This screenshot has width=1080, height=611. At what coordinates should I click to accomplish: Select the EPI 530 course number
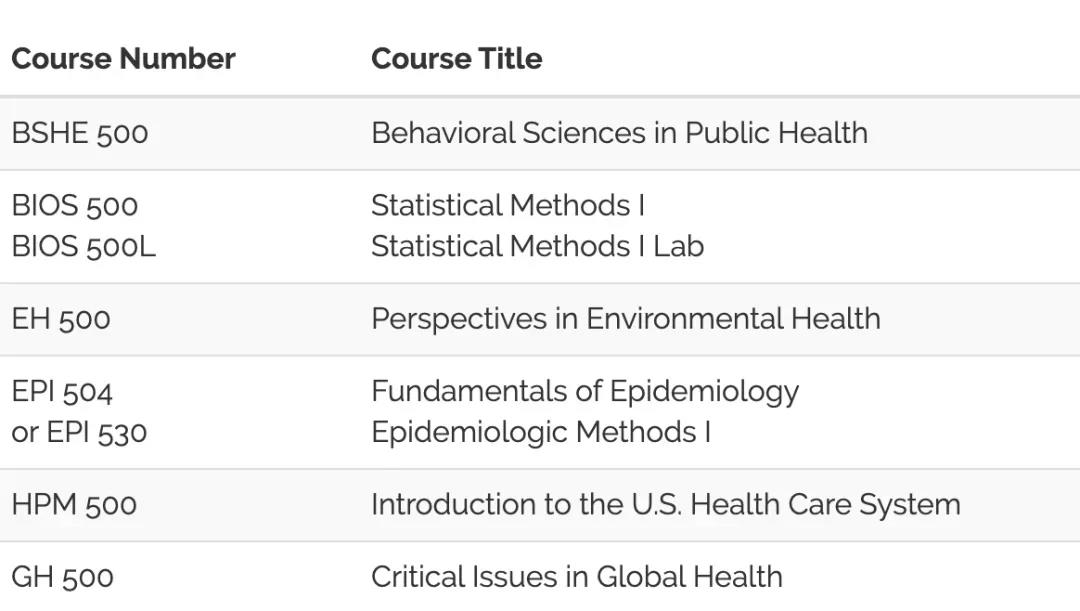click(97, 433)
